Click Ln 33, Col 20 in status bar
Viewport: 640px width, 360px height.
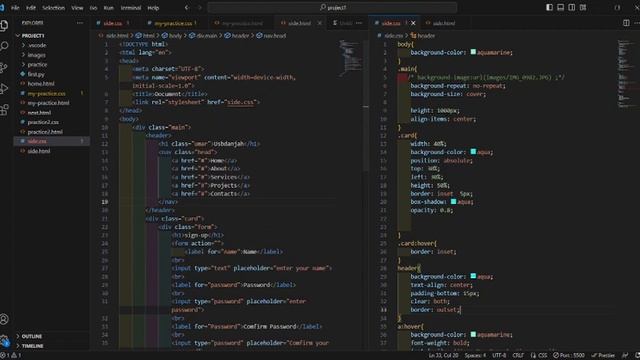coord(443,356)
